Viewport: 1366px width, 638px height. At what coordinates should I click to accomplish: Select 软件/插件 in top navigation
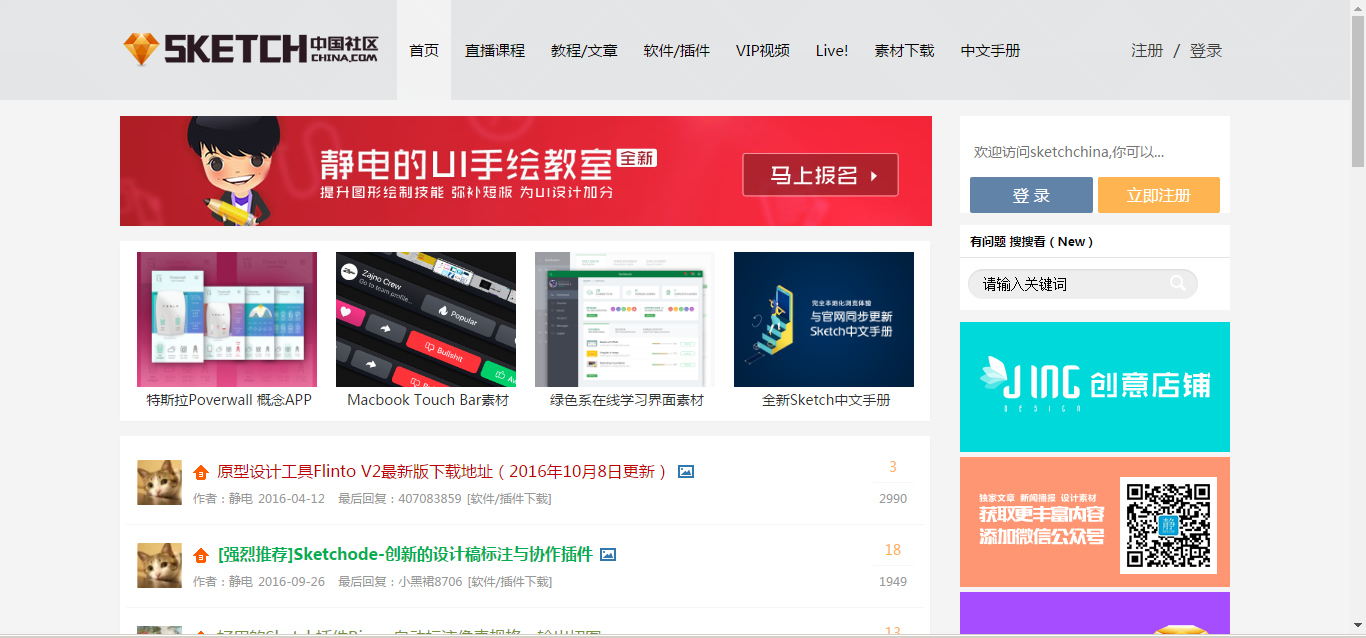pyautogui.click(x=677, y=50)
